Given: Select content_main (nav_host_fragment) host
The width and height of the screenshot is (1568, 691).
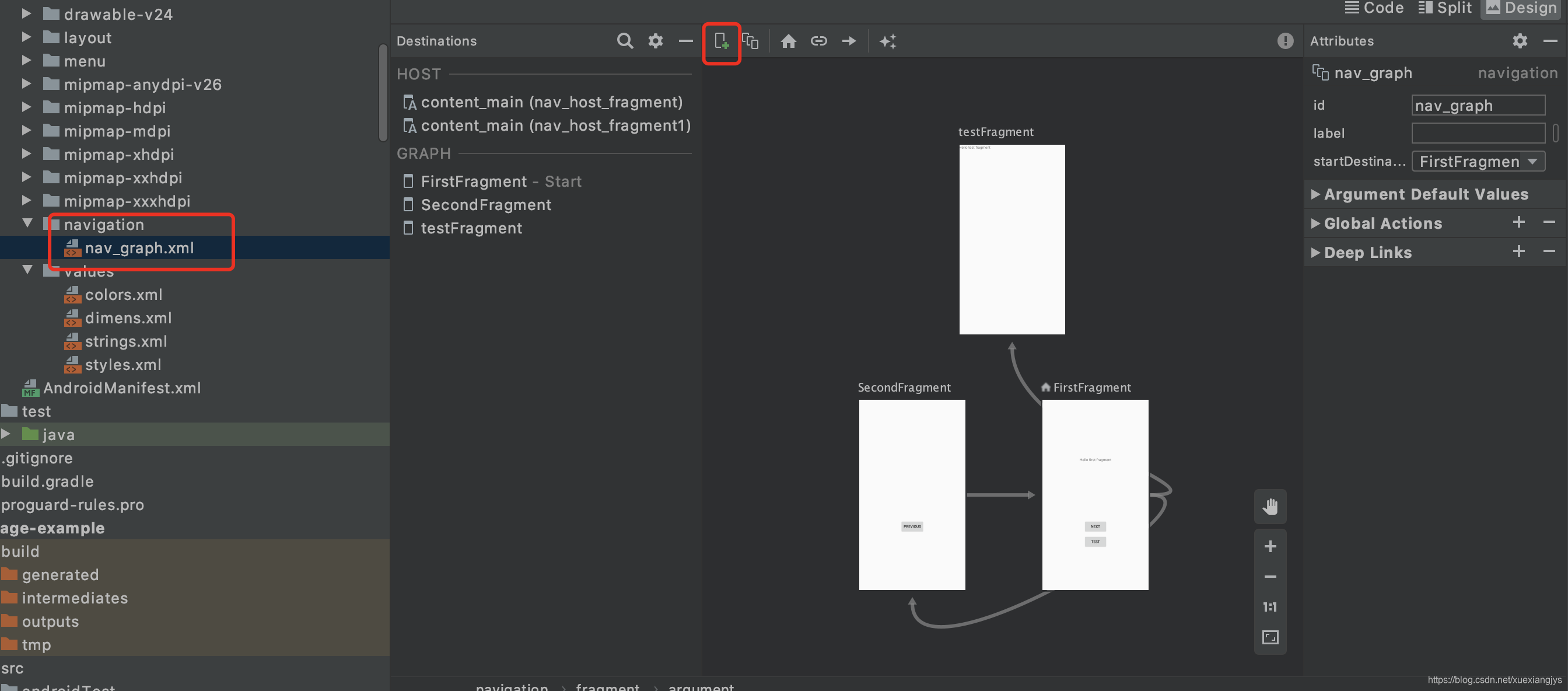Looking at the screenshot, I should (551, 102).
